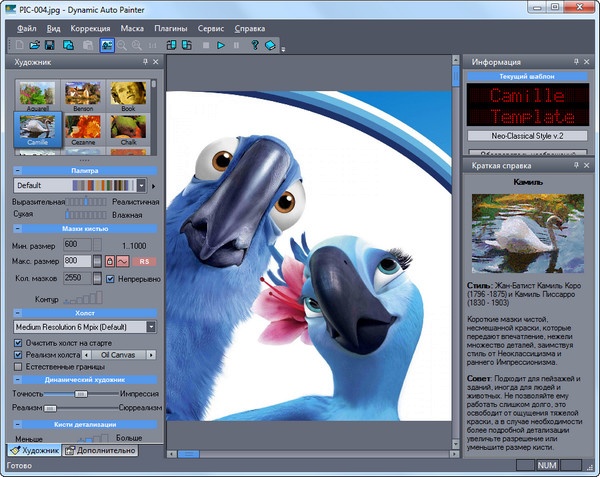Click the red padlock icon next to max size

click(x=112, y=261)
